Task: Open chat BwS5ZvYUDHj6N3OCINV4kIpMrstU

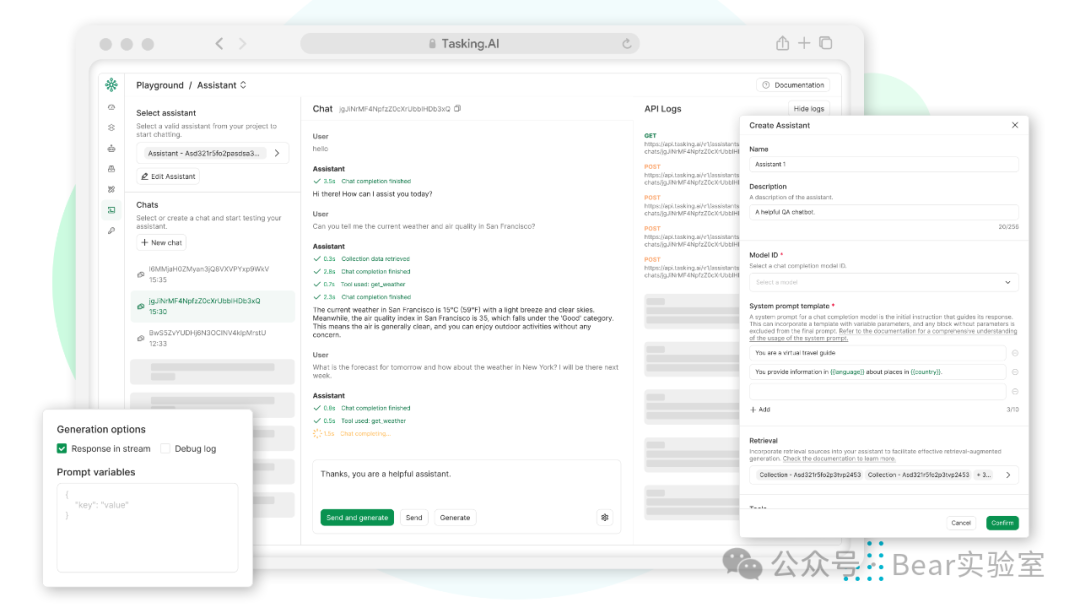Action: coord(212,337)
